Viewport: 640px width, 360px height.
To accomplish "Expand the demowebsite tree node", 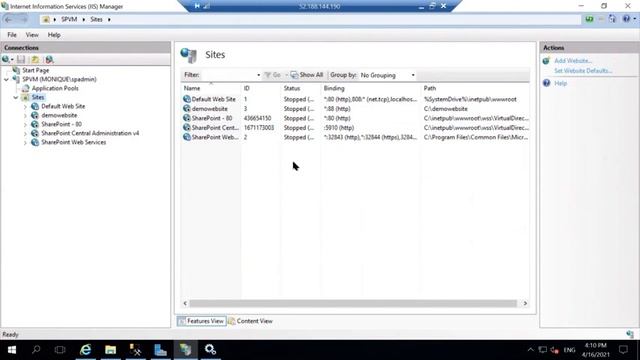I will [25, 116].
